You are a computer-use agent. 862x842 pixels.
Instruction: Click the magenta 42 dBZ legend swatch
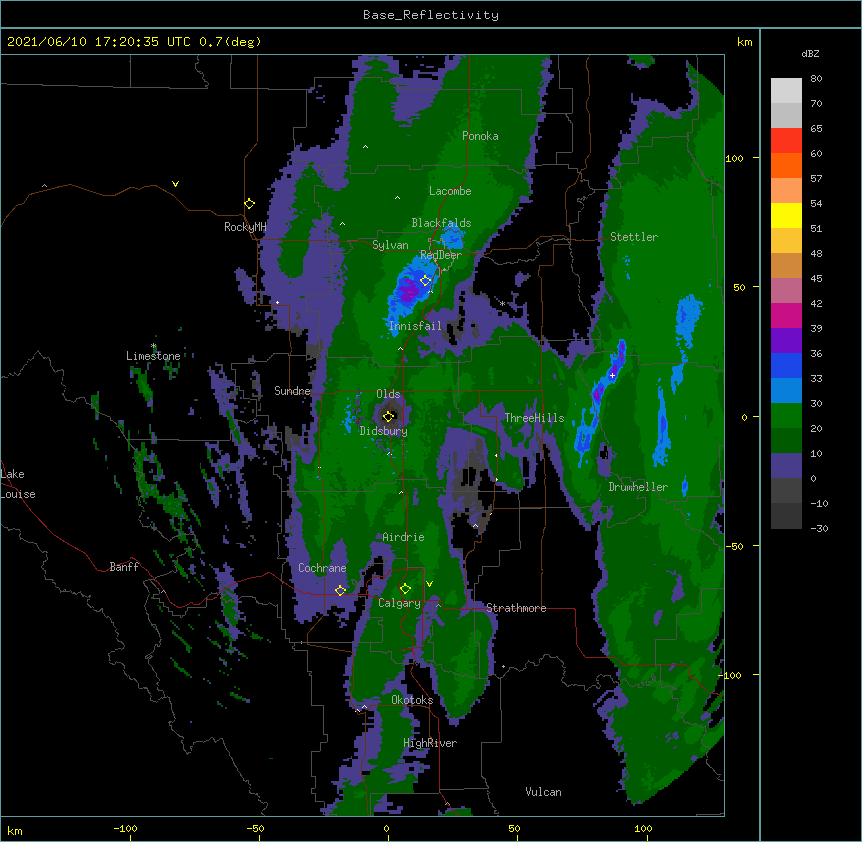786,315
